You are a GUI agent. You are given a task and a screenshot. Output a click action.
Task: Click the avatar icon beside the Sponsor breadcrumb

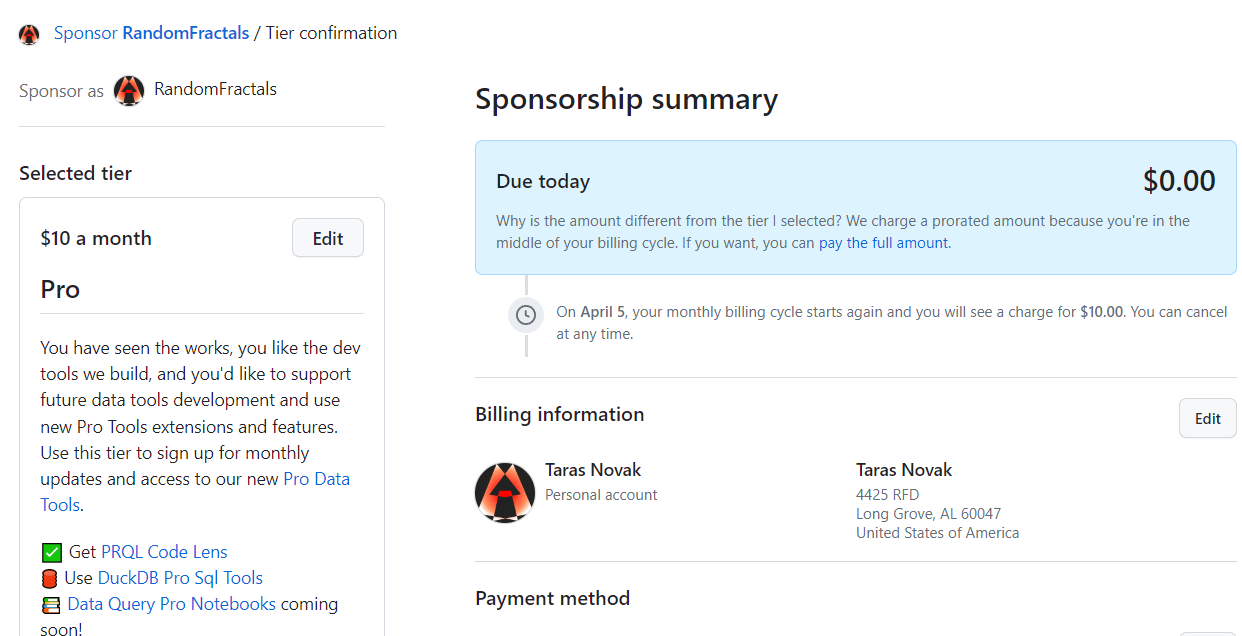click(29, 34)
